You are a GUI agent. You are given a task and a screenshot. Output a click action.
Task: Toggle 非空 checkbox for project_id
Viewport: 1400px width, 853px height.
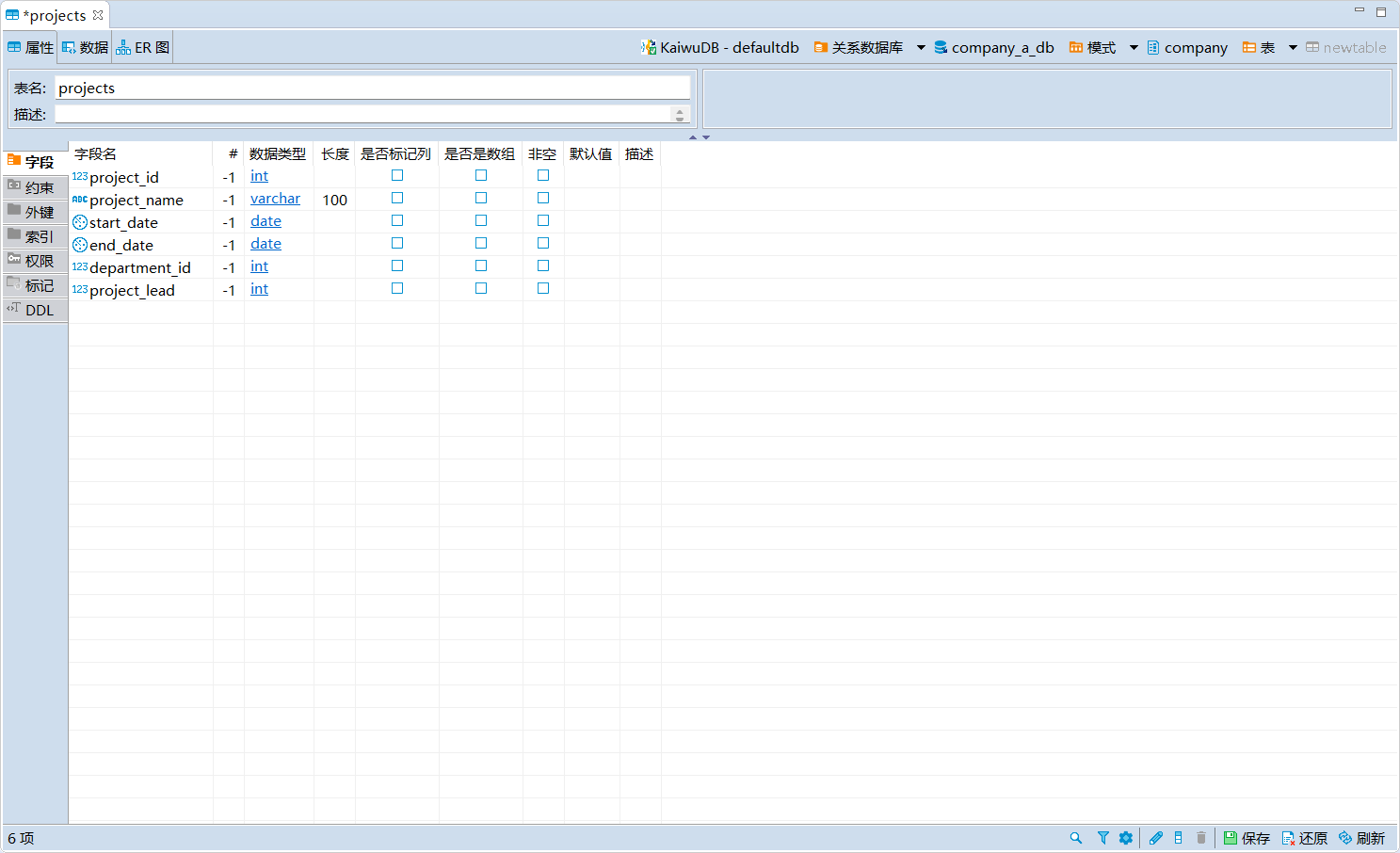pos(543,176)
